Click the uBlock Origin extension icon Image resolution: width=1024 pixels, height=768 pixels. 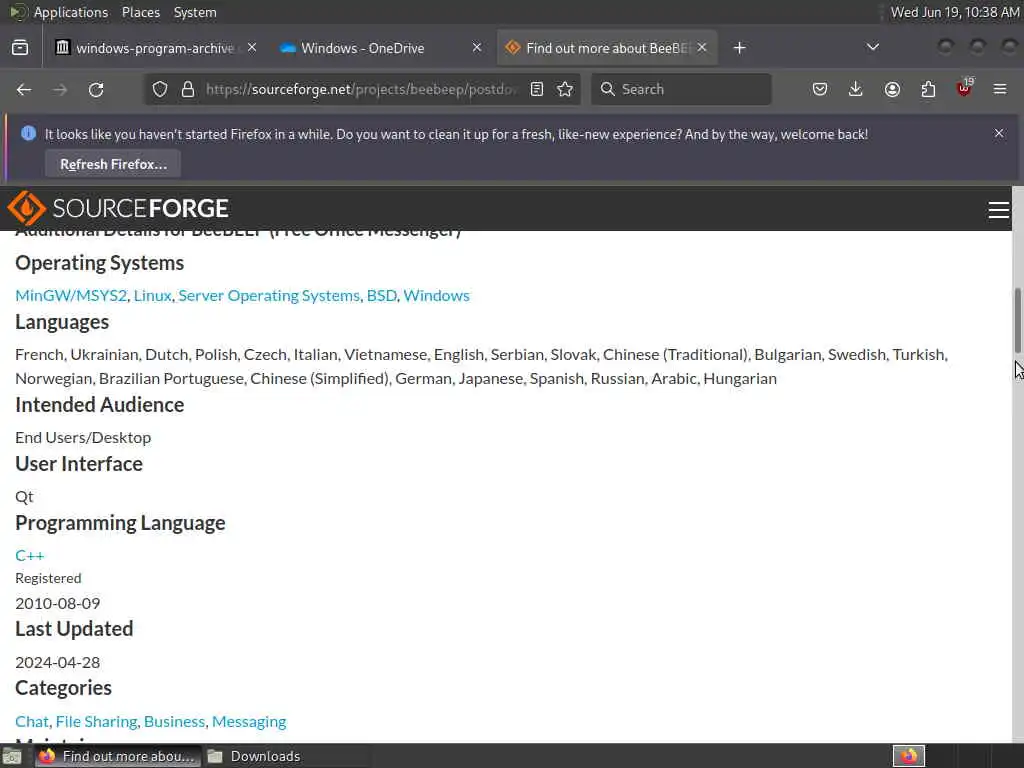[x=964, y=88]
